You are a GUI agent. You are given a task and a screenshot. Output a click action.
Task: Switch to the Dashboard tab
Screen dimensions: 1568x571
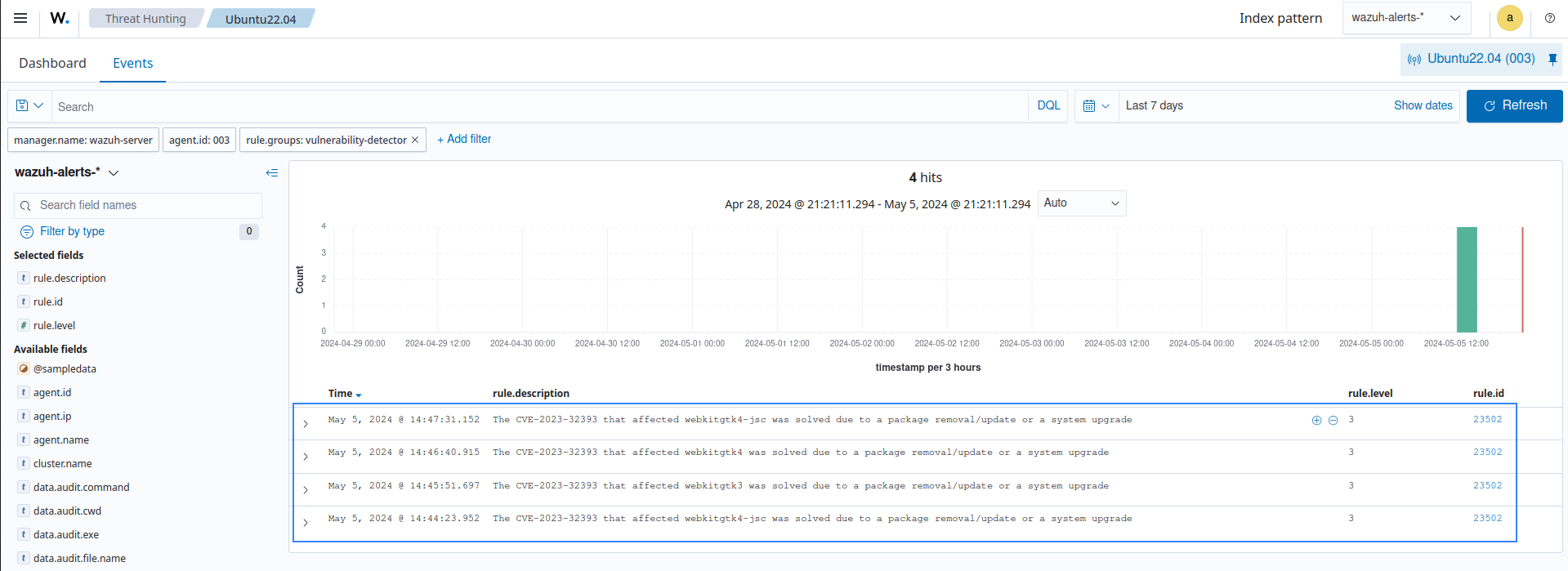tap(52, 63)
